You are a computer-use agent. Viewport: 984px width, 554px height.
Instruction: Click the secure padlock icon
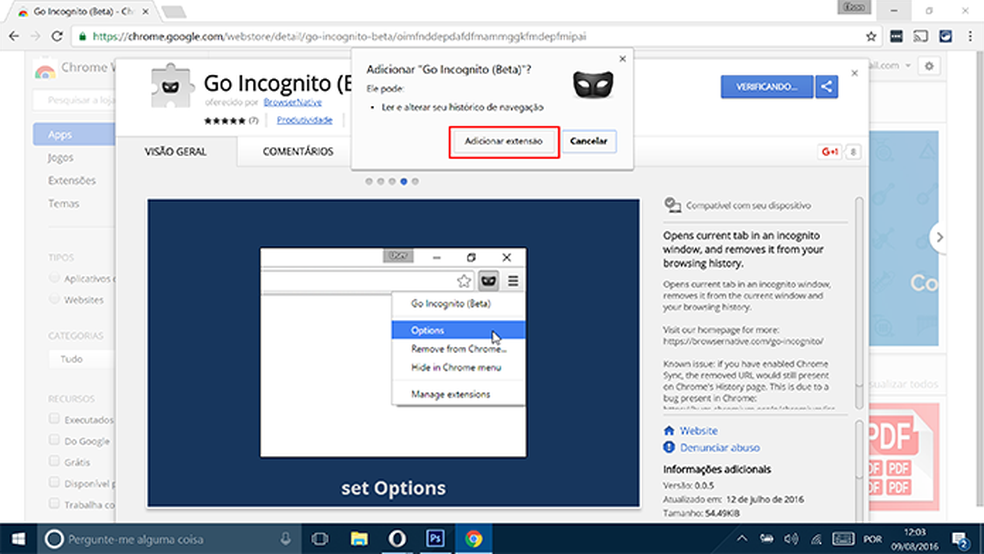coord(82,36)
